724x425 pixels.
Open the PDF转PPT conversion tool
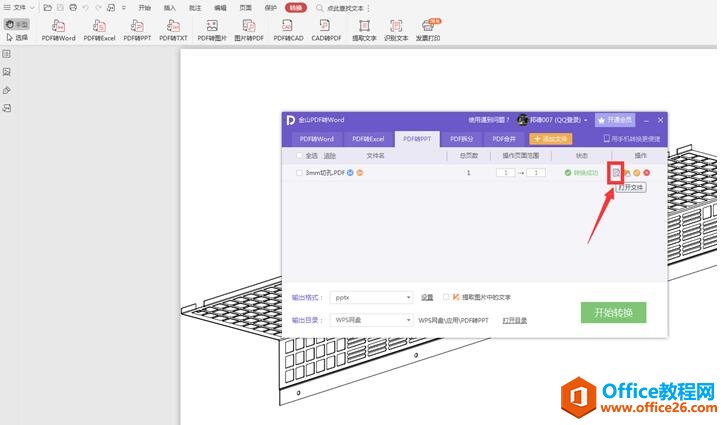click(137, 30)
